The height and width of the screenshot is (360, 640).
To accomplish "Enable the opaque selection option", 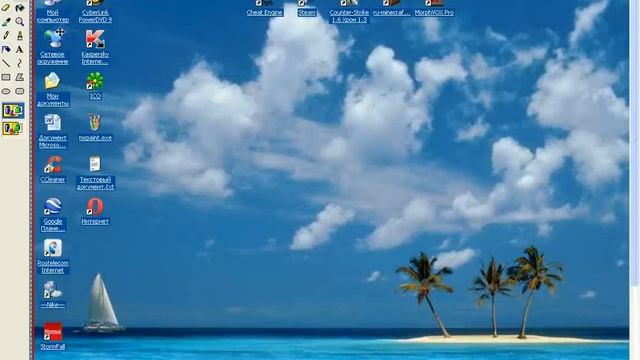I will pyautogui.click(x=13, y=111).
